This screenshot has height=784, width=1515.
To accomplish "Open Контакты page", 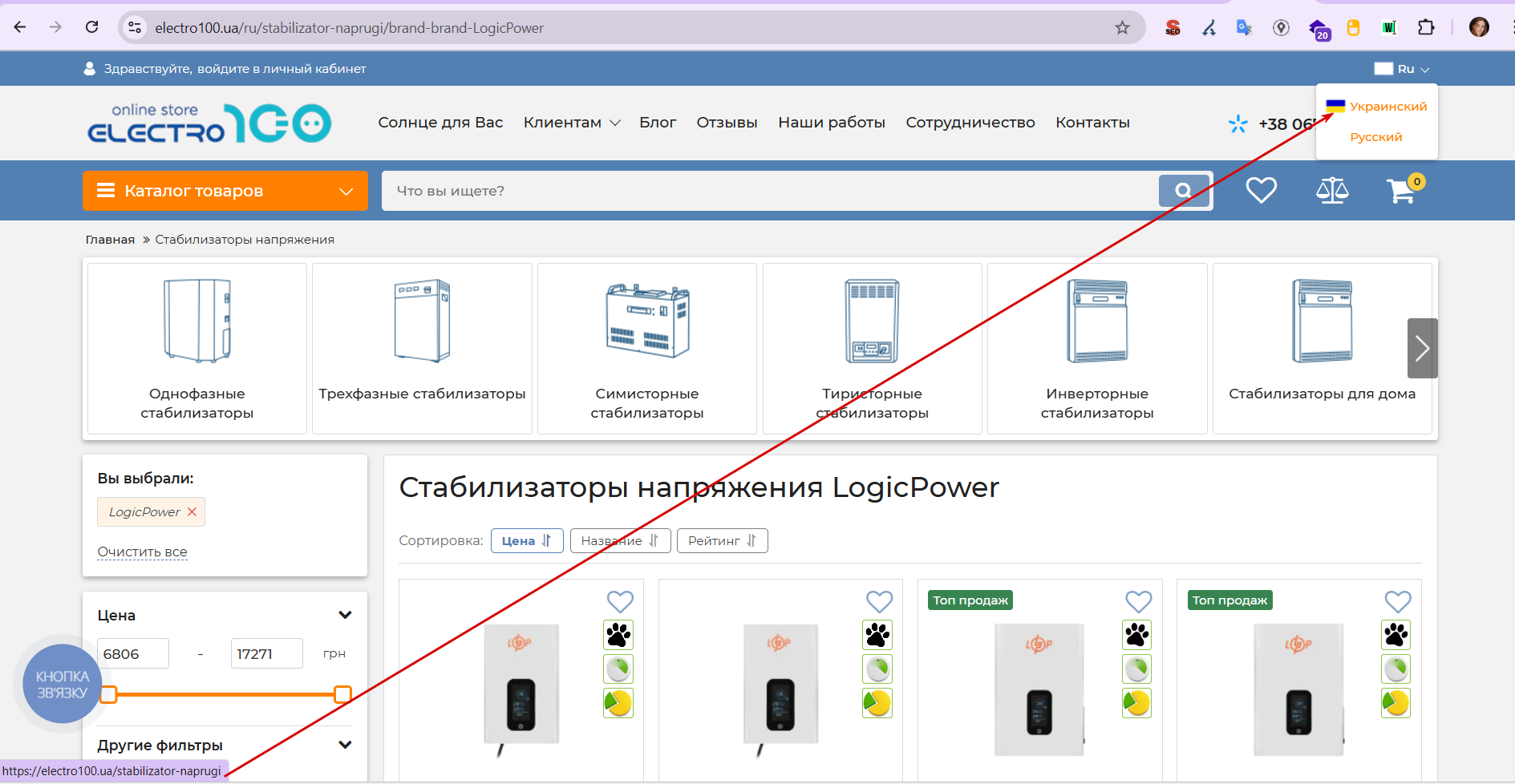I will pyautogui.click(x=1092, y=123).
